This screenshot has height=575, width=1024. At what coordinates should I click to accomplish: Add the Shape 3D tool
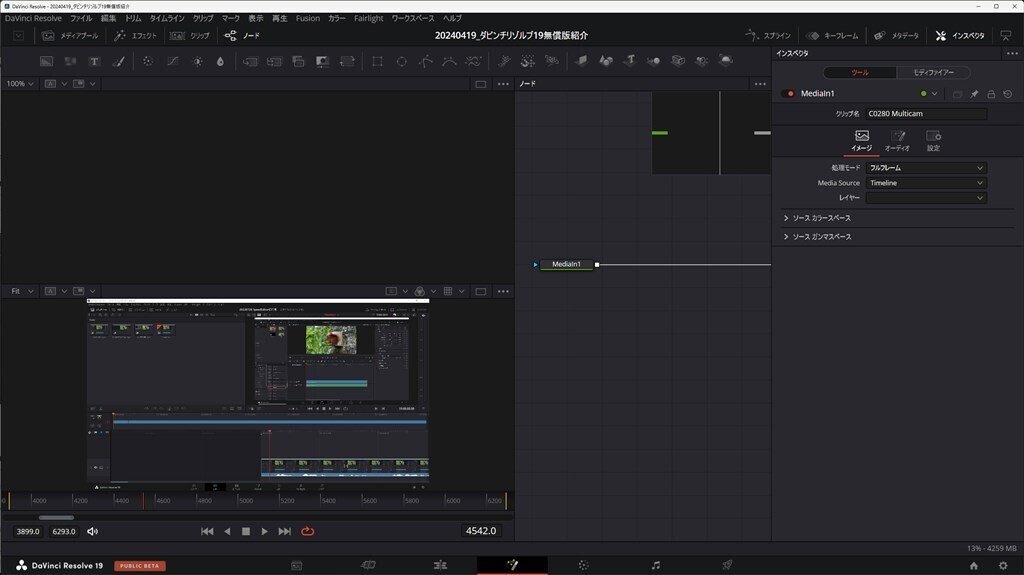click(x=605, y=61)
